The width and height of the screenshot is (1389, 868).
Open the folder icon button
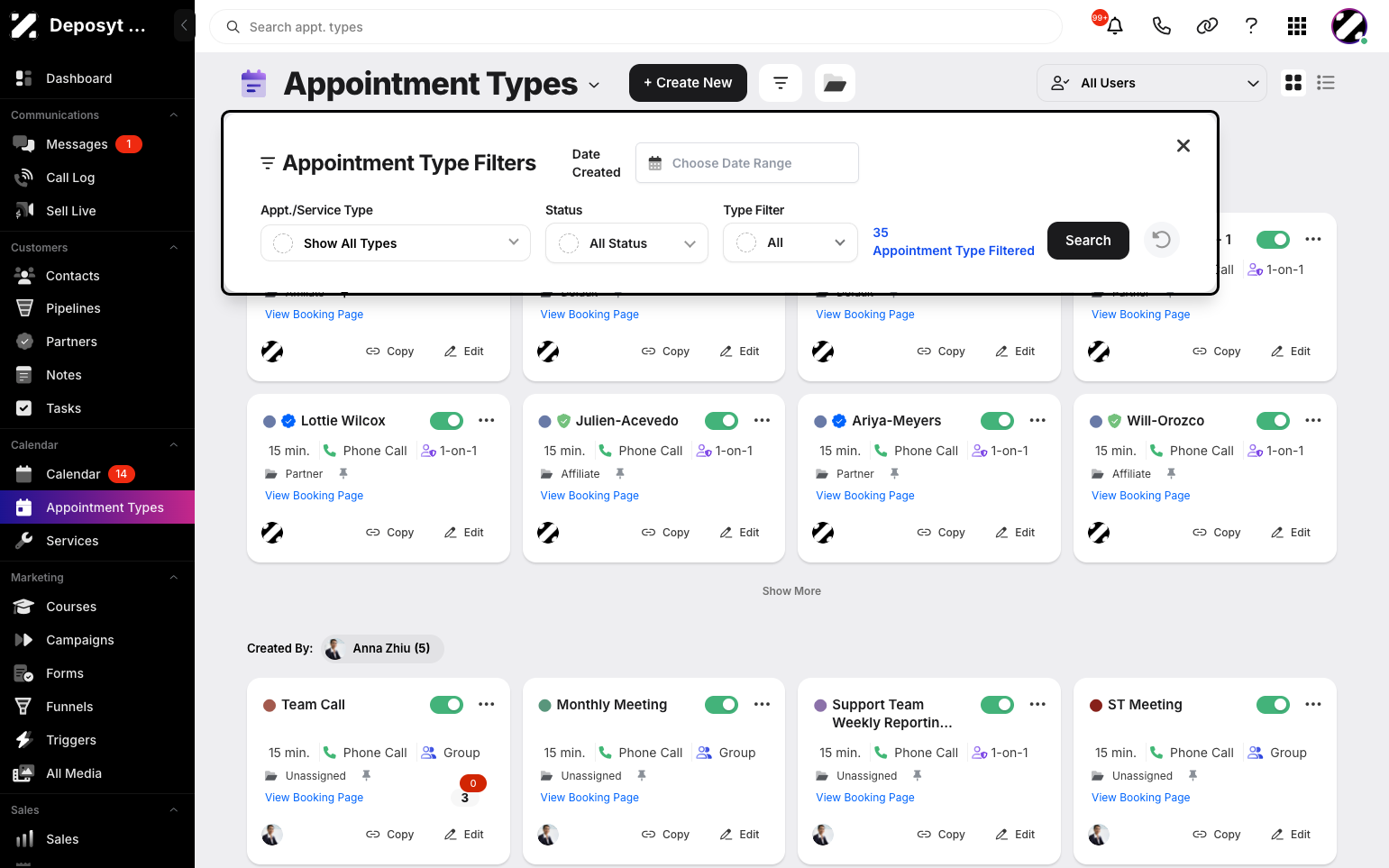click(x=835, y=83)
